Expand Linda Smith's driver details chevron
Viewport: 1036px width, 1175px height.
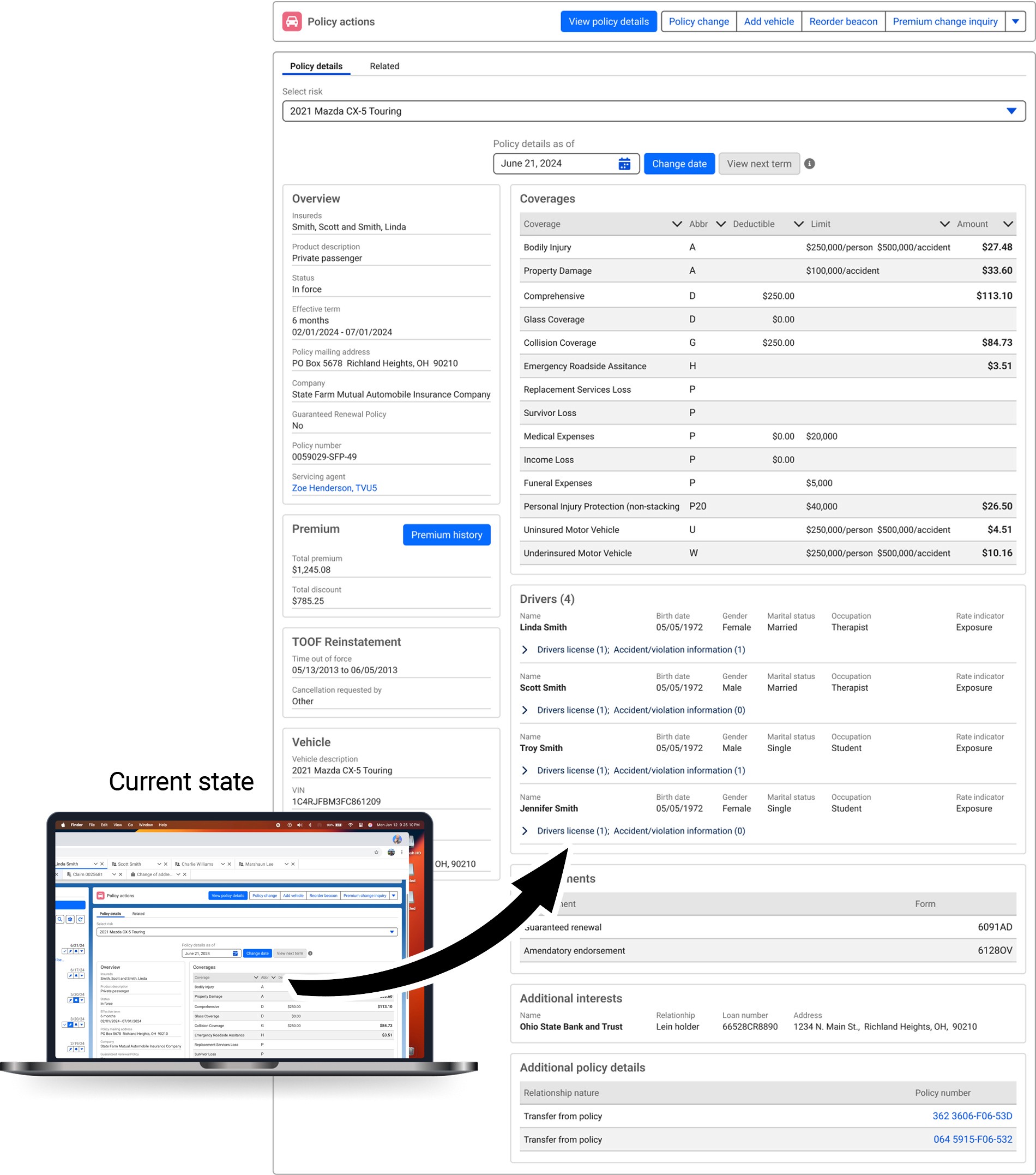tap(524, 650)
